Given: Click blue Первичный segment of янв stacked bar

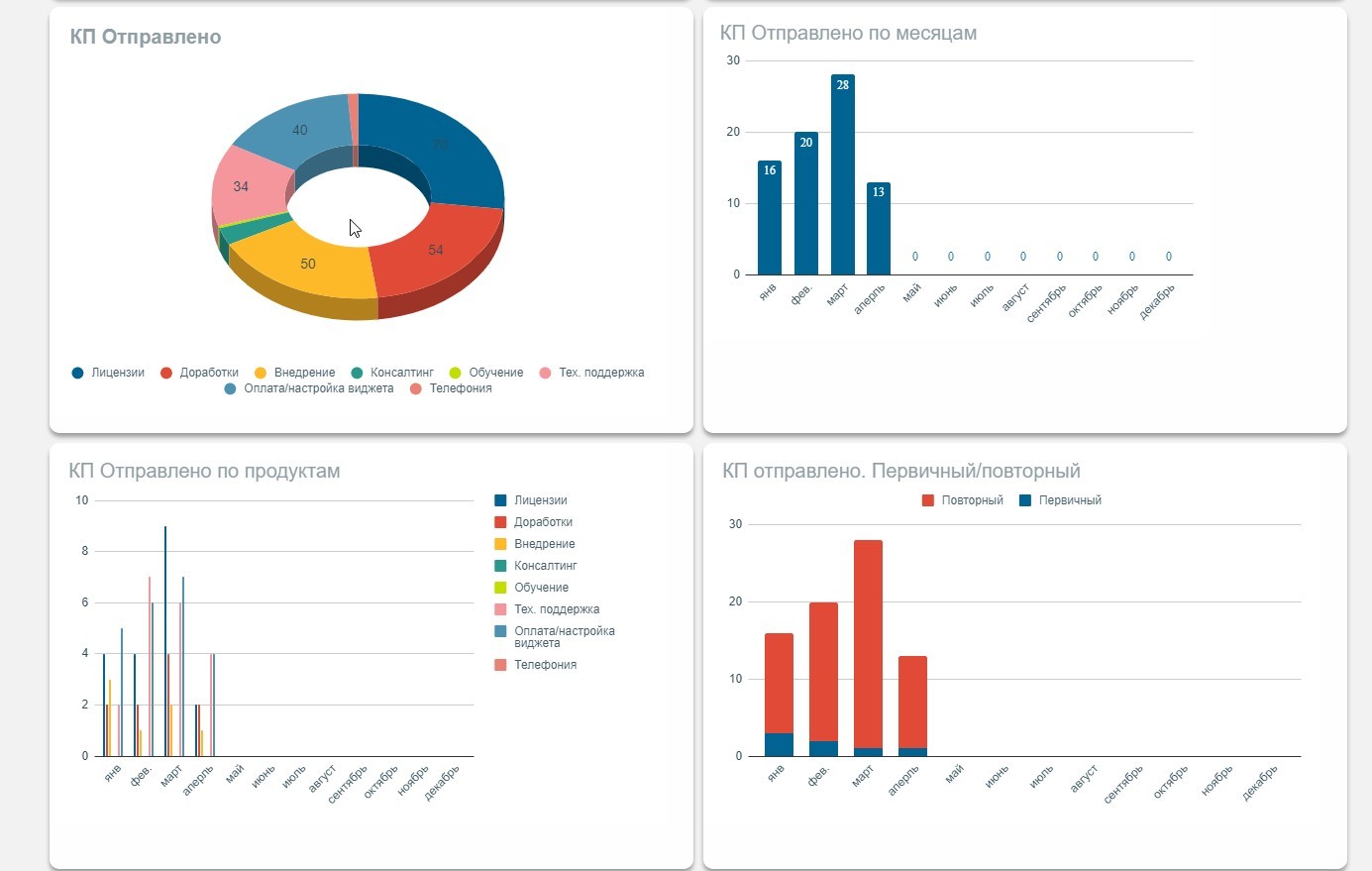Looking at the screenshot, I should point(779,744).
